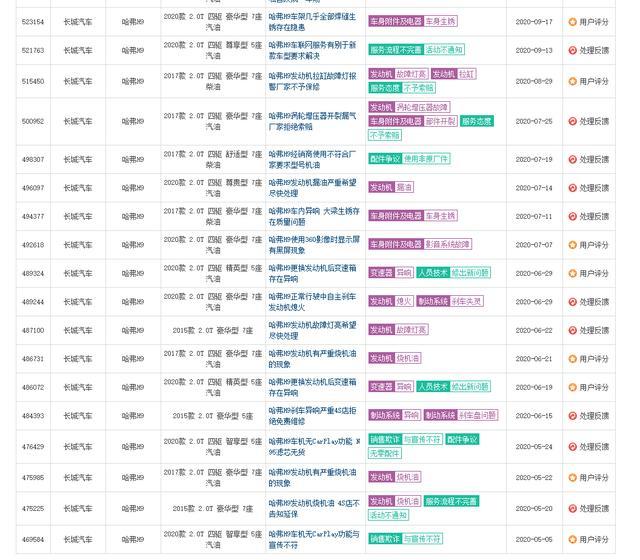Open complaint link 哈弗H9发动机漏油严重

[x=312, y=188]
